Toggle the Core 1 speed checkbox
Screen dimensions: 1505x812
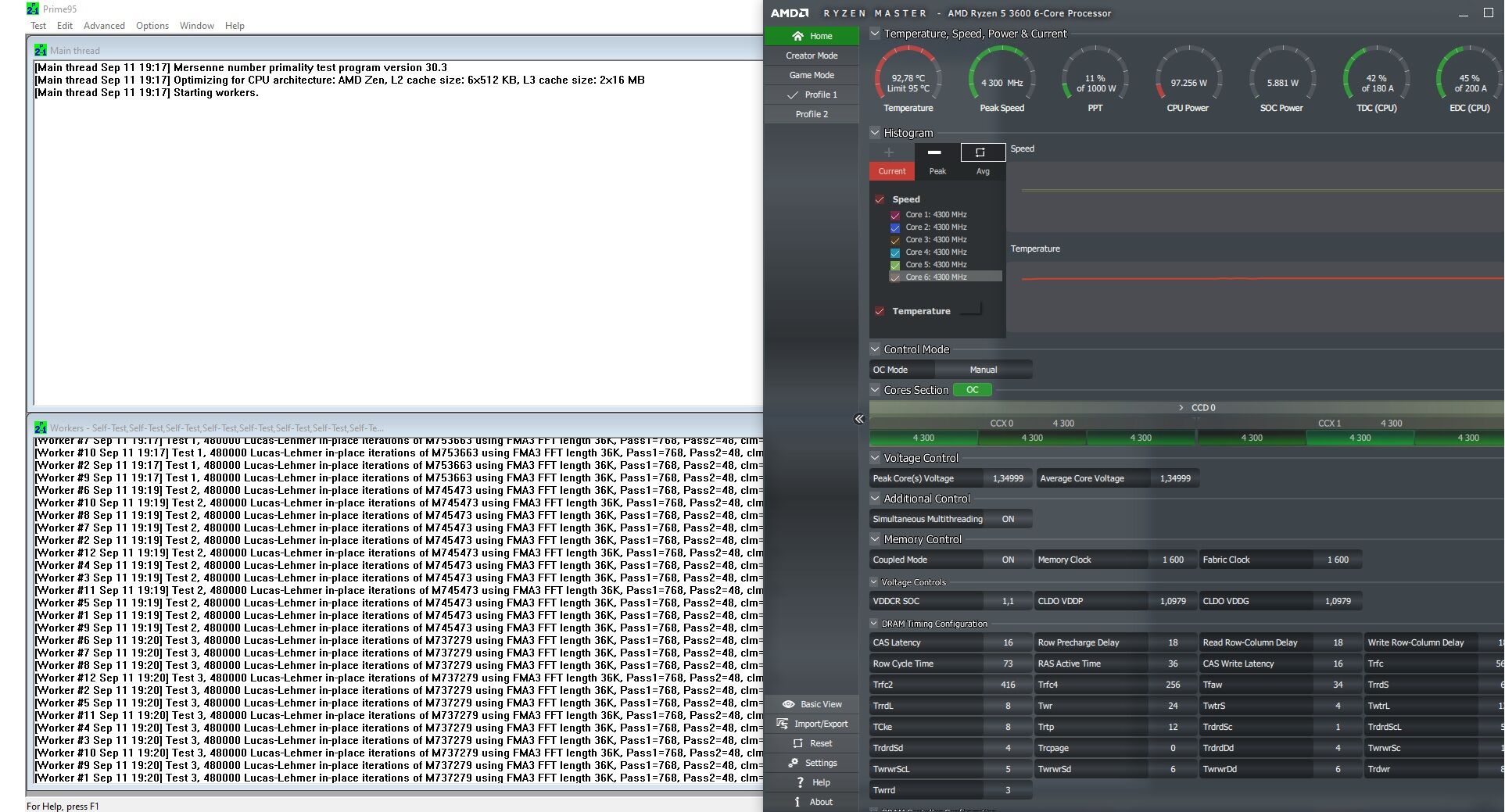[x=895, y=215]
